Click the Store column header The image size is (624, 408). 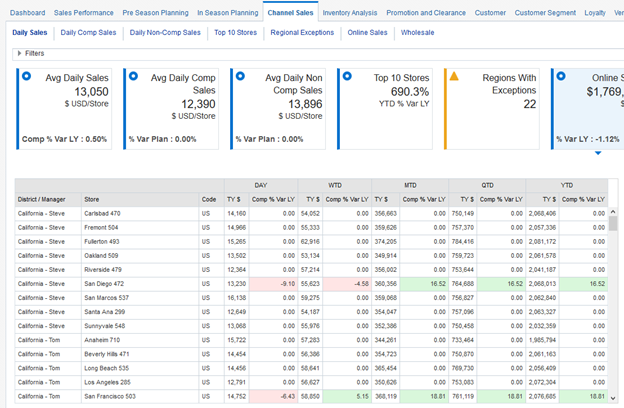click(92, 199)
